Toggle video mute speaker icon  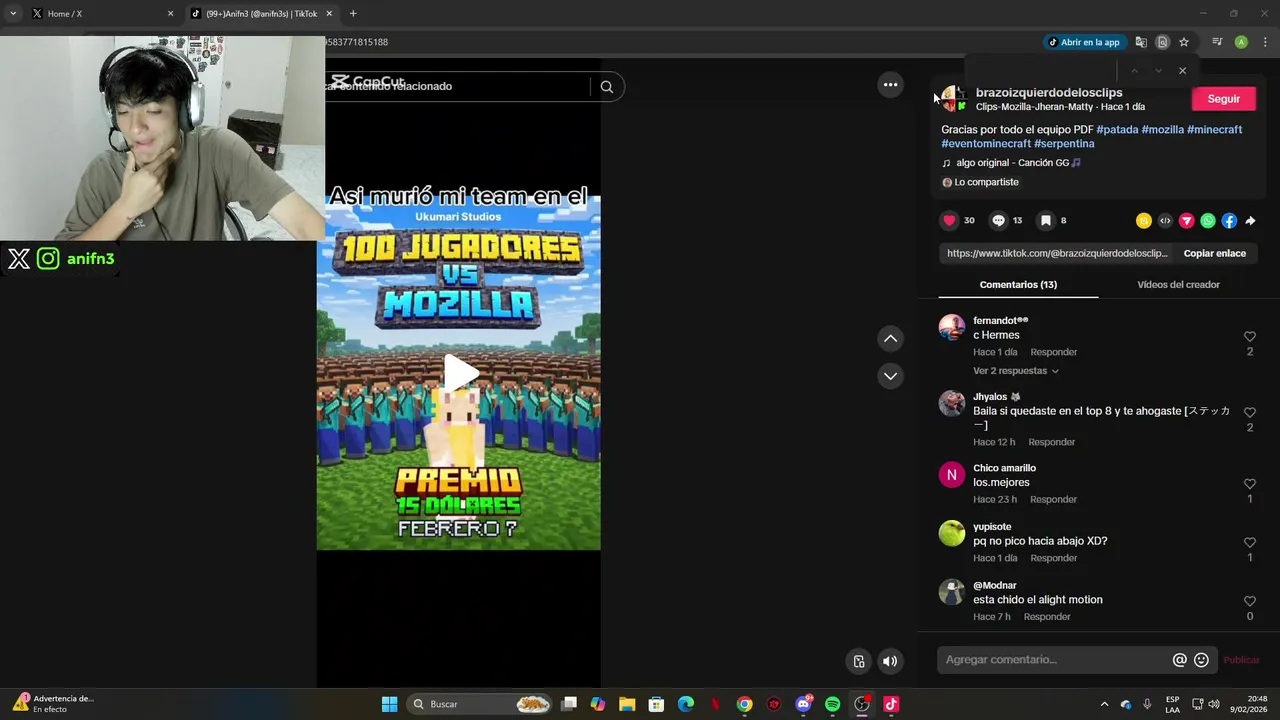[889, 661]
